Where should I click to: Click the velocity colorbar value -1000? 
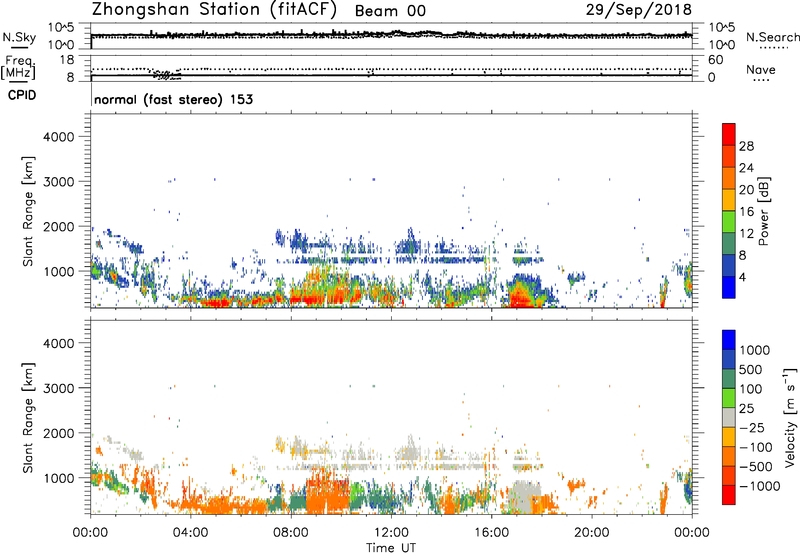pos(760,486)
